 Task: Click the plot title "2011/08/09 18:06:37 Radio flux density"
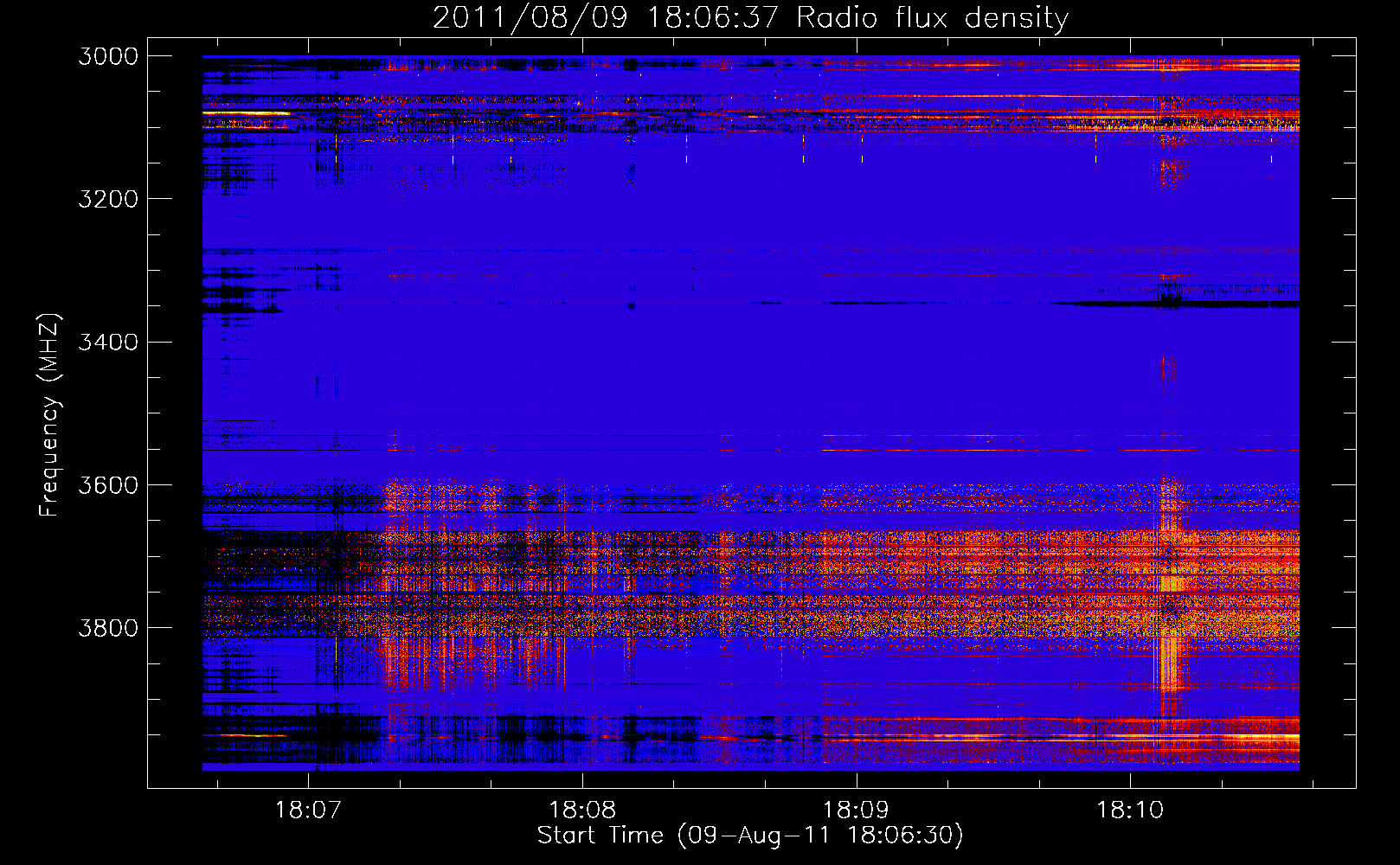[750, 18]
